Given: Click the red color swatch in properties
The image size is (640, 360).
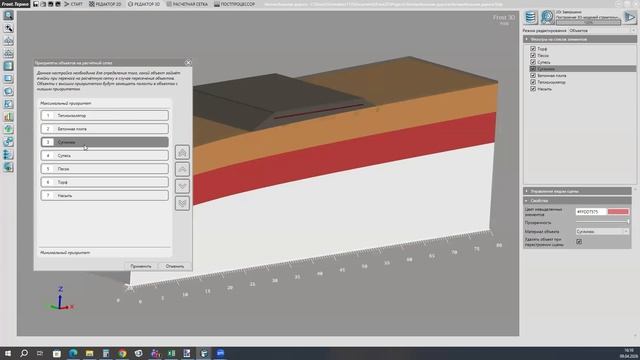Looking at the screenshot, I should pyautogui.click(x=618, y=211).
